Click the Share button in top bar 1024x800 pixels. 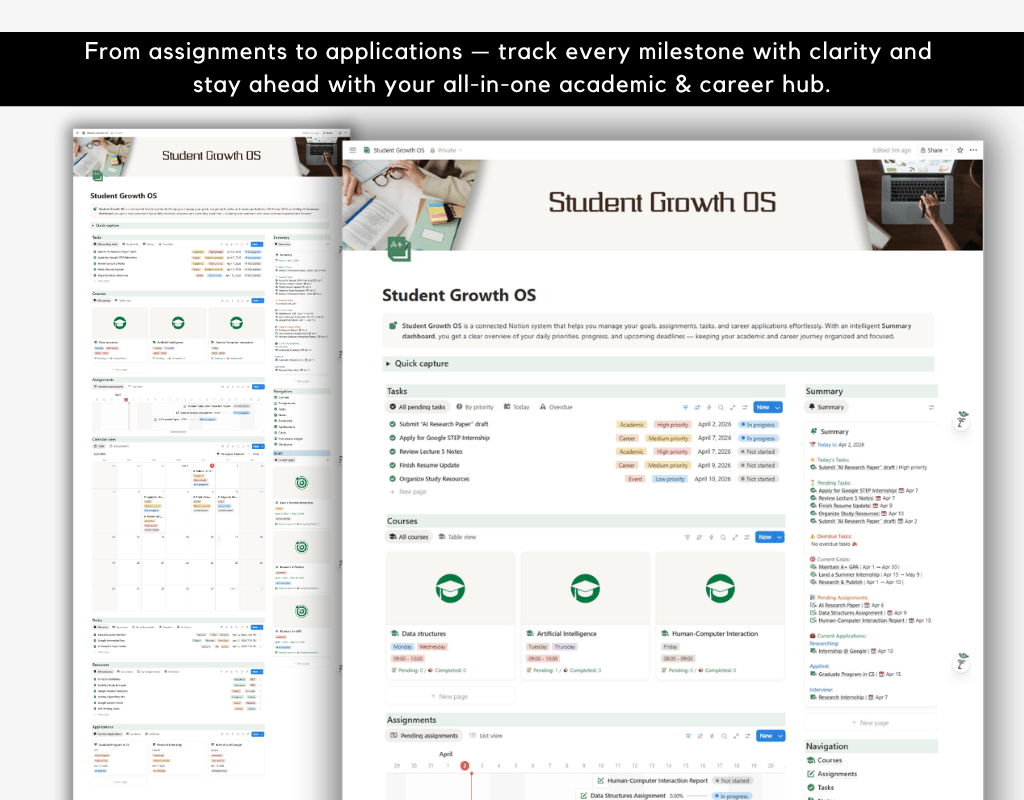(935, 150)
